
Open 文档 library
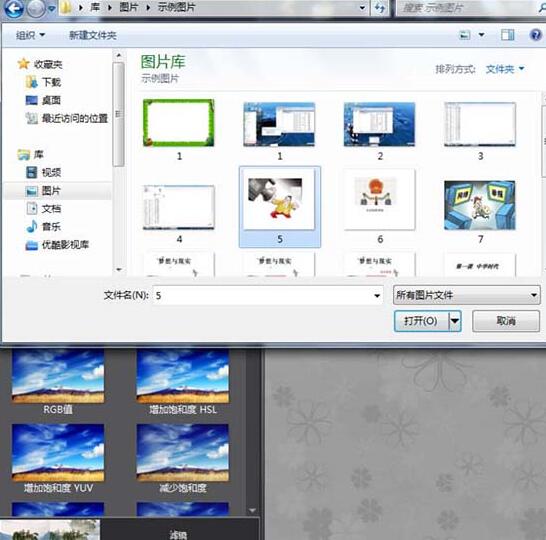(x=43, y=209)
